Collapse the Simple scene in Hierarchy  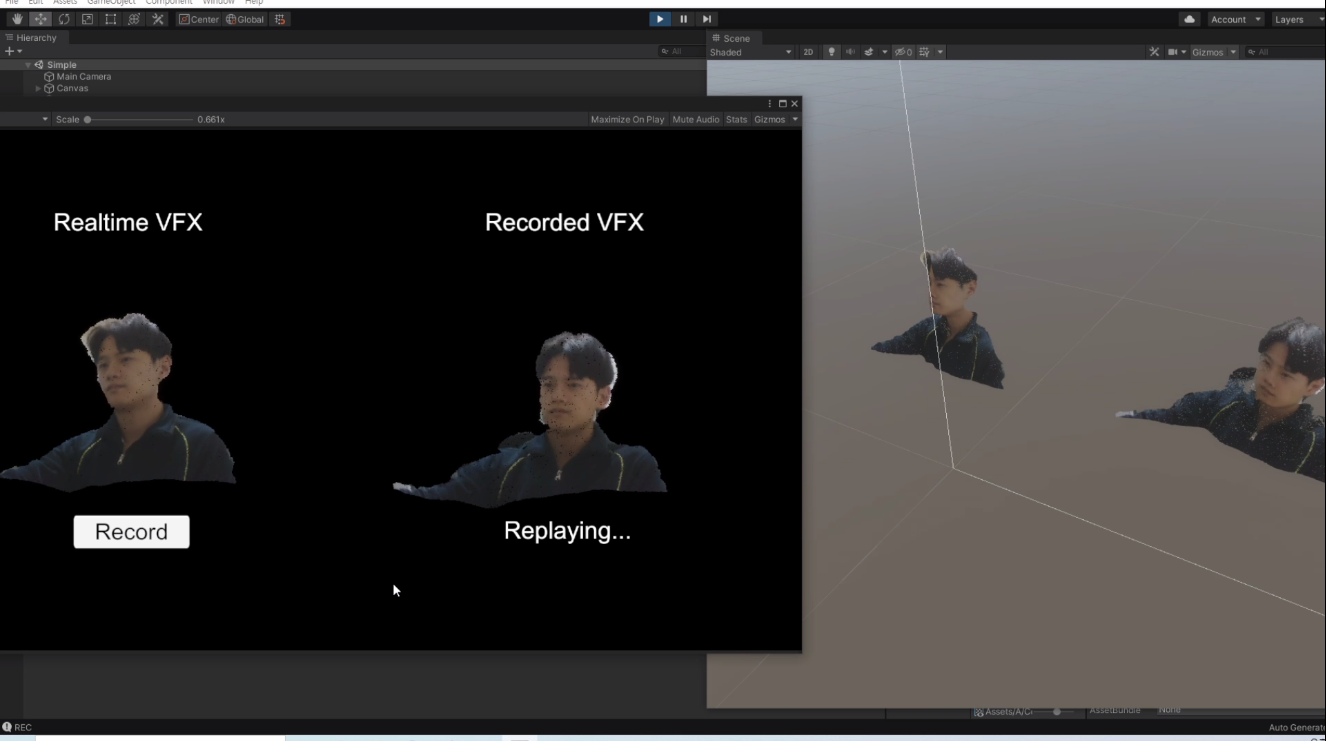(x=28, y=65)
